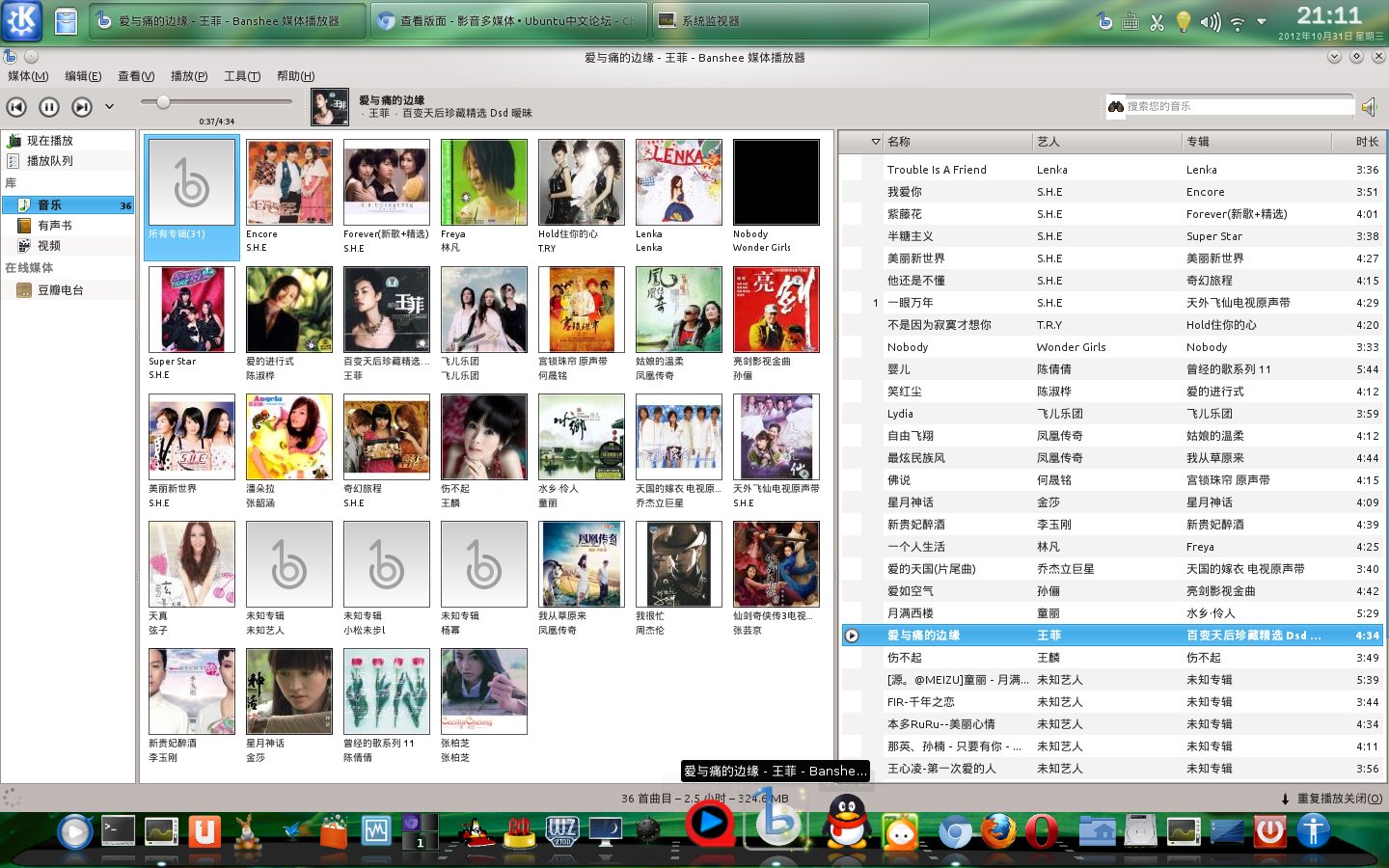The image size is (1389, 868).
Task: Click the red power button dock icon
Action: tap(1269, 830)
